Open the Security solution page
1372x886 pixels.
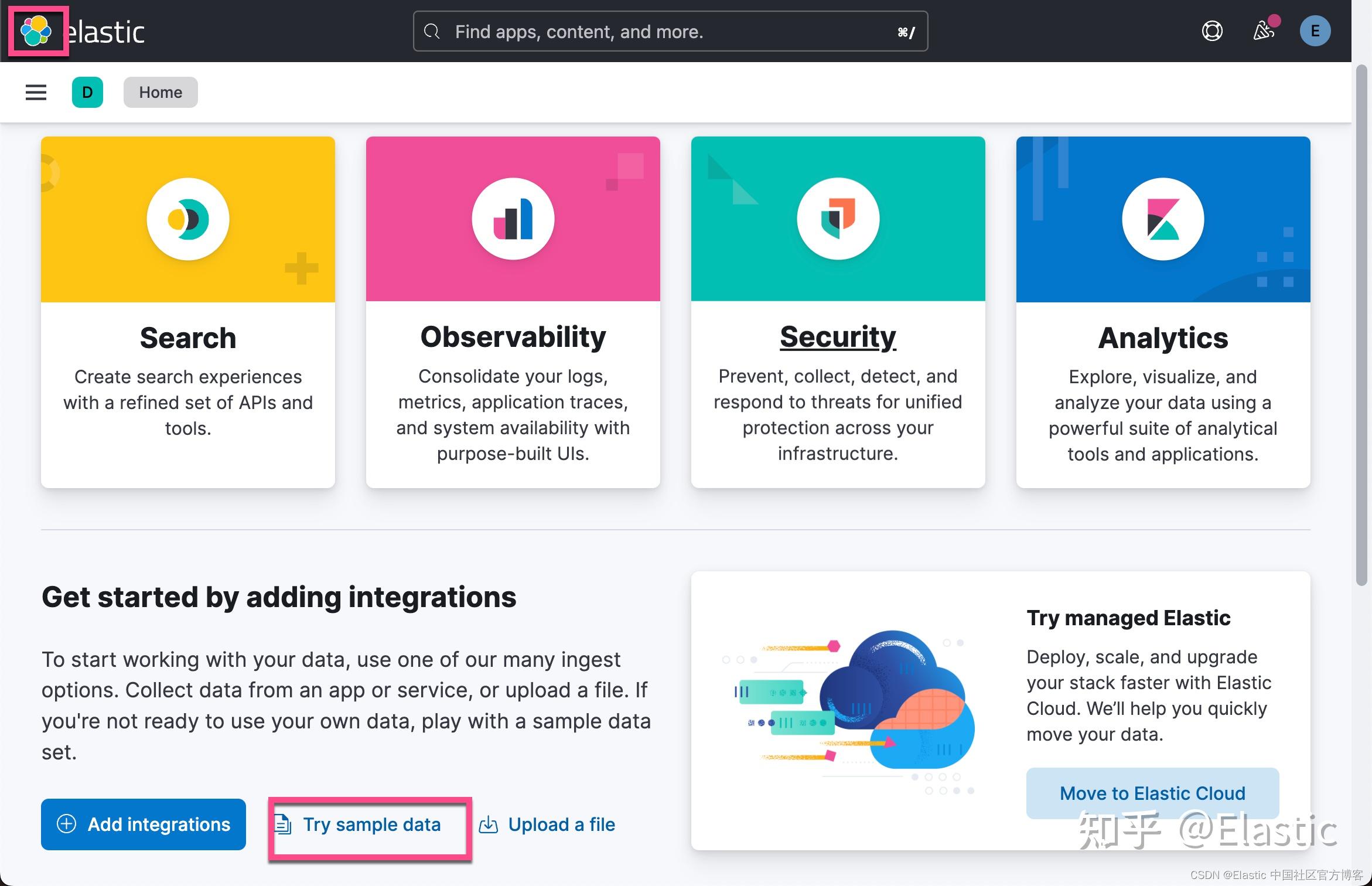click(x=837, y=336)
